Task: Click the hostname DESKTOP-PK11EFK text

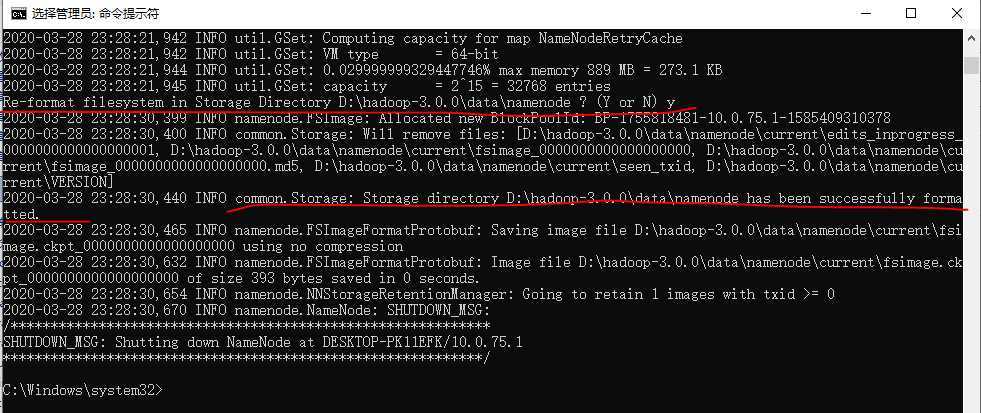Action: point(382,342)
